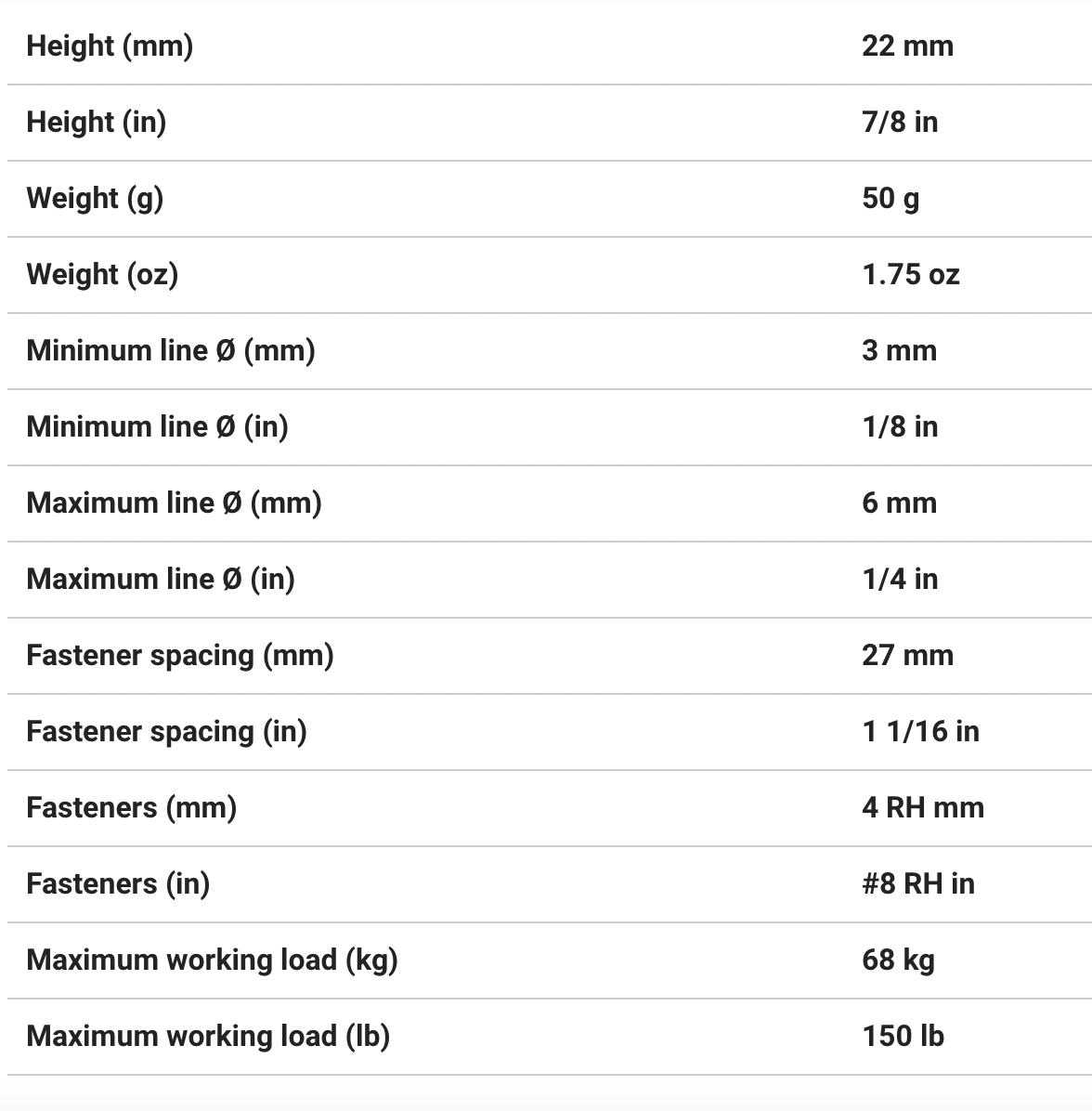1092x1111 pixels.
Task: Select the "68 kg" working load value
Action: click(x=898, y=960)
